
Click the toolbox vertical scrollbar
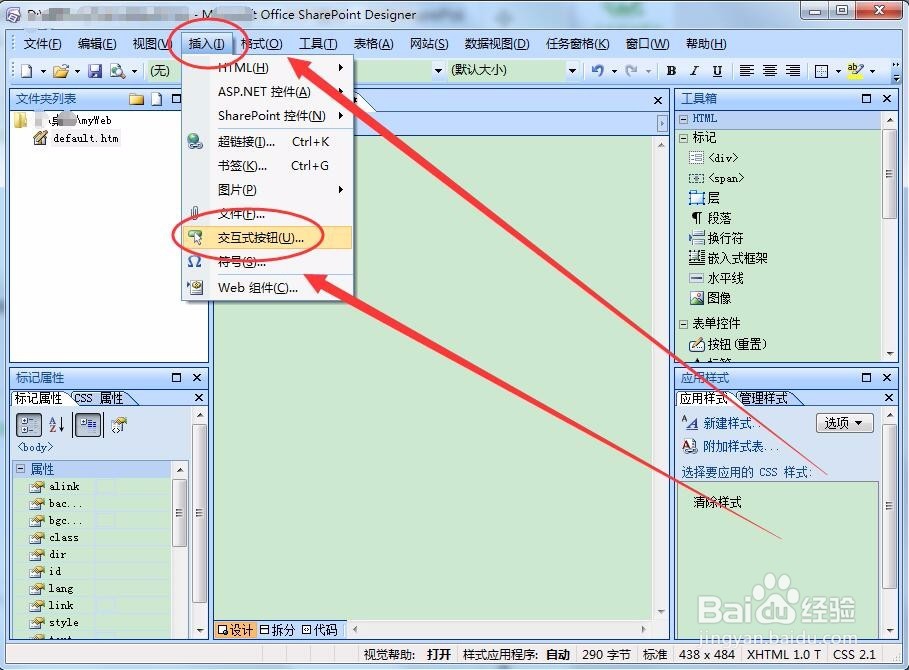point(890,175)
